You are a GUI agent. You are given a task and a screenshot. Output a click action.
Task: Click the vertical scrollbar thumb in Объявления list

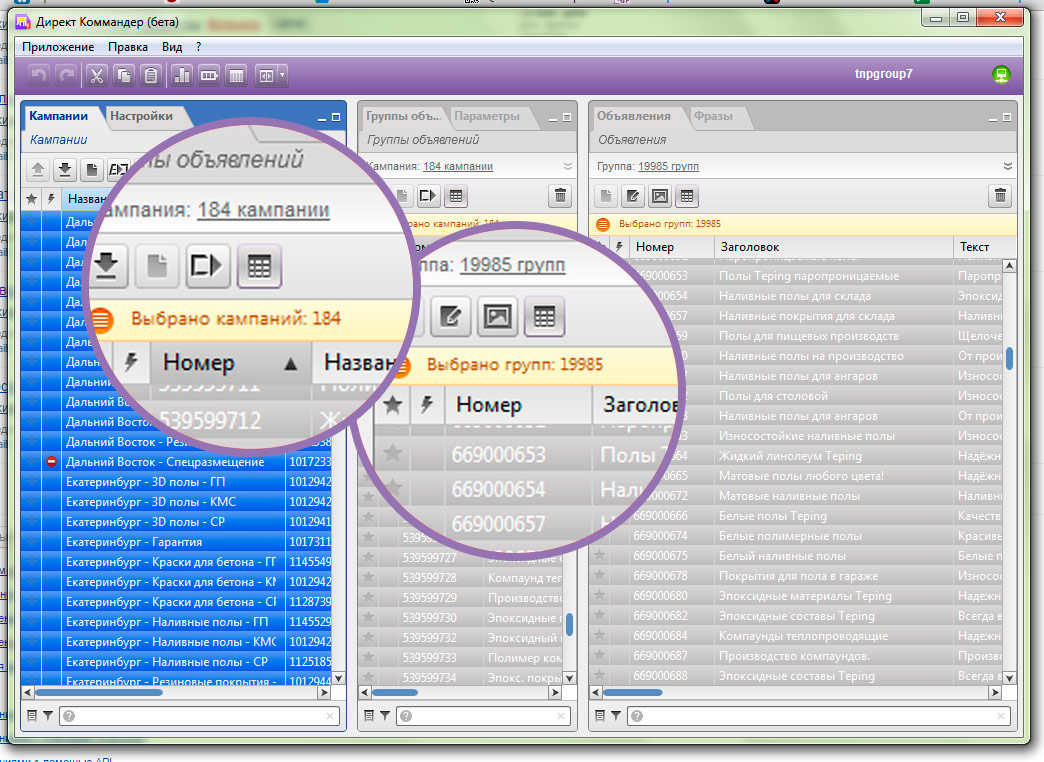(1009, 358)
